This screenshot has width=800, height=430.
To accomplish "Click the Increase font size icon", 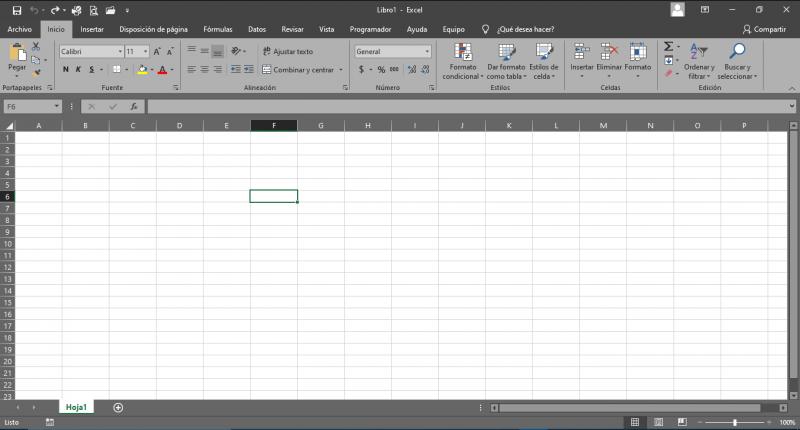I will click(157, 51).
